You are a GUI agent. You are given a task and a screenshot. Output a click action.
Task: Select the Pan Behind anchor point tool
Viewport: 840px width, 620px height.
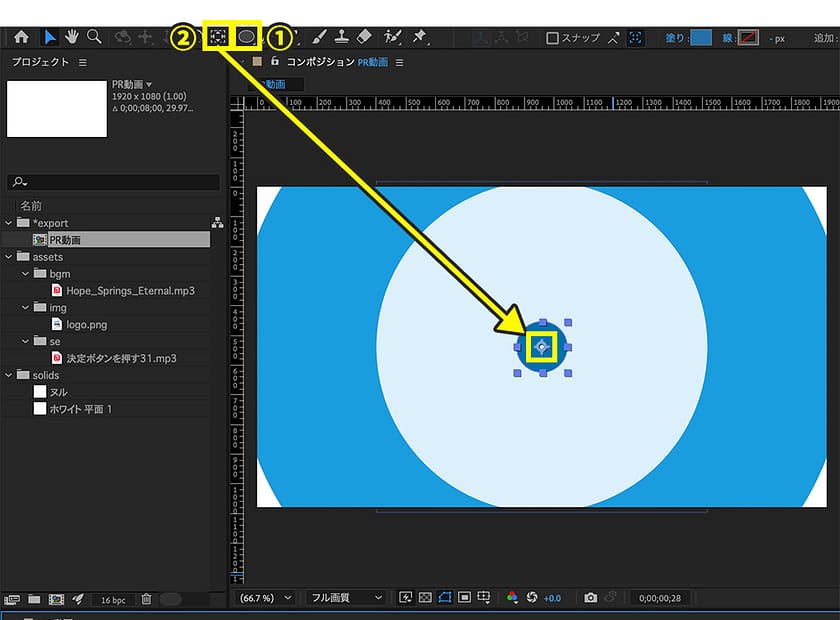pos(215,36)
